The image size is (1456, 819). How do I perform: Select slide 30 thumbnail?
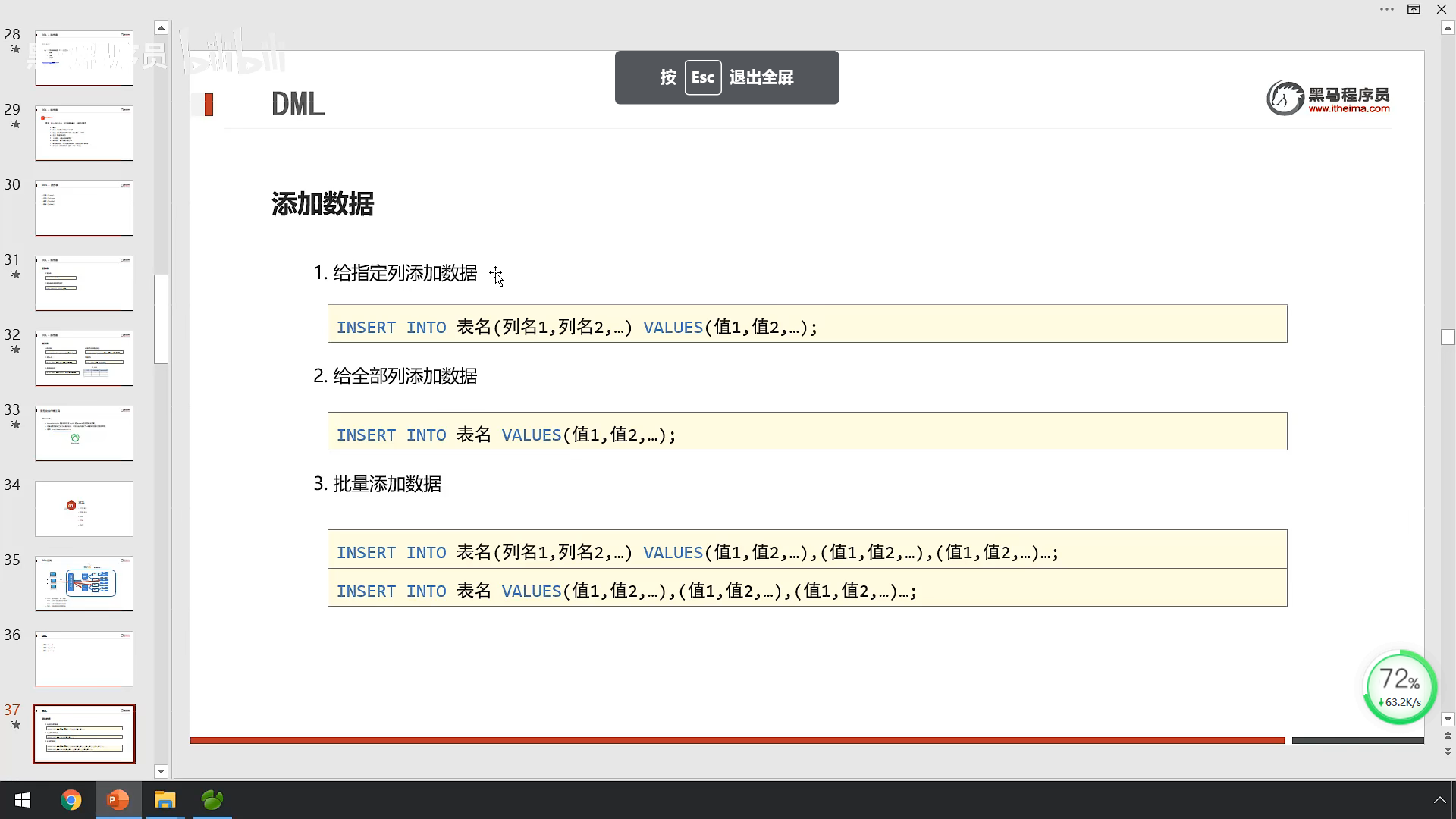(84, 208)
